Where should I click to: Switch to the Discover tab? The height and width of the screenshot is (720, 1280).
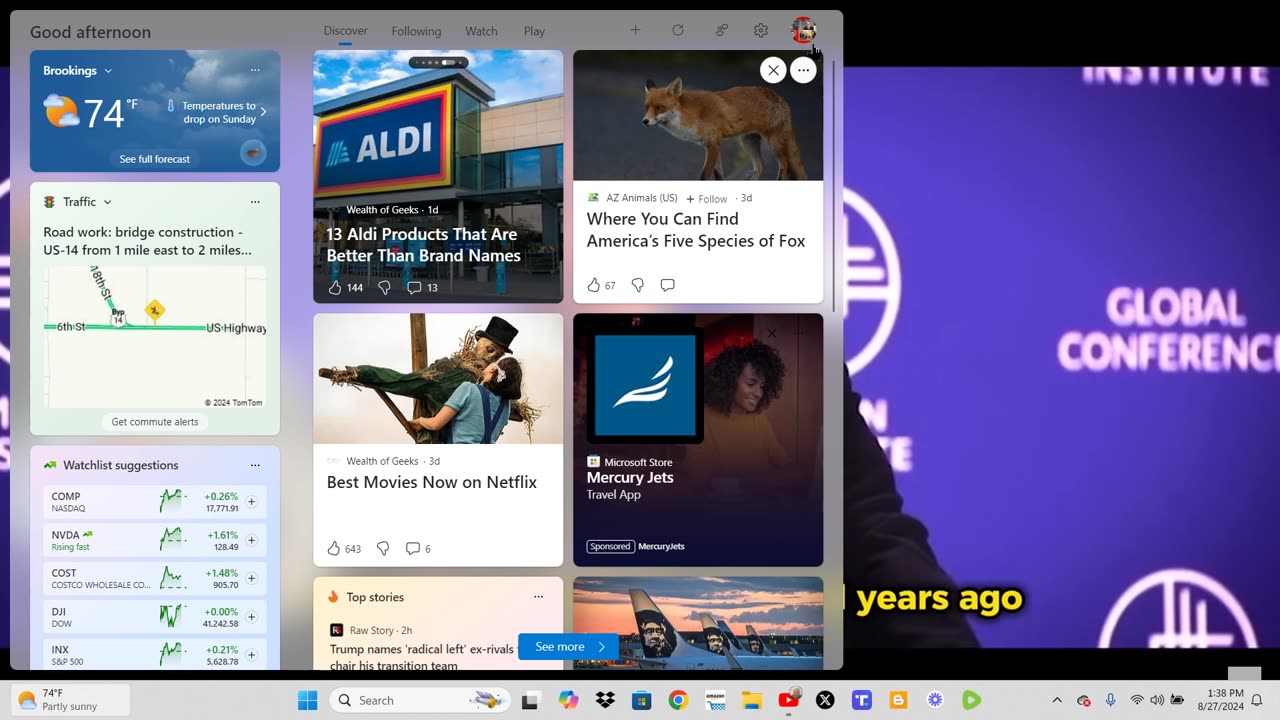coord(346,31)
